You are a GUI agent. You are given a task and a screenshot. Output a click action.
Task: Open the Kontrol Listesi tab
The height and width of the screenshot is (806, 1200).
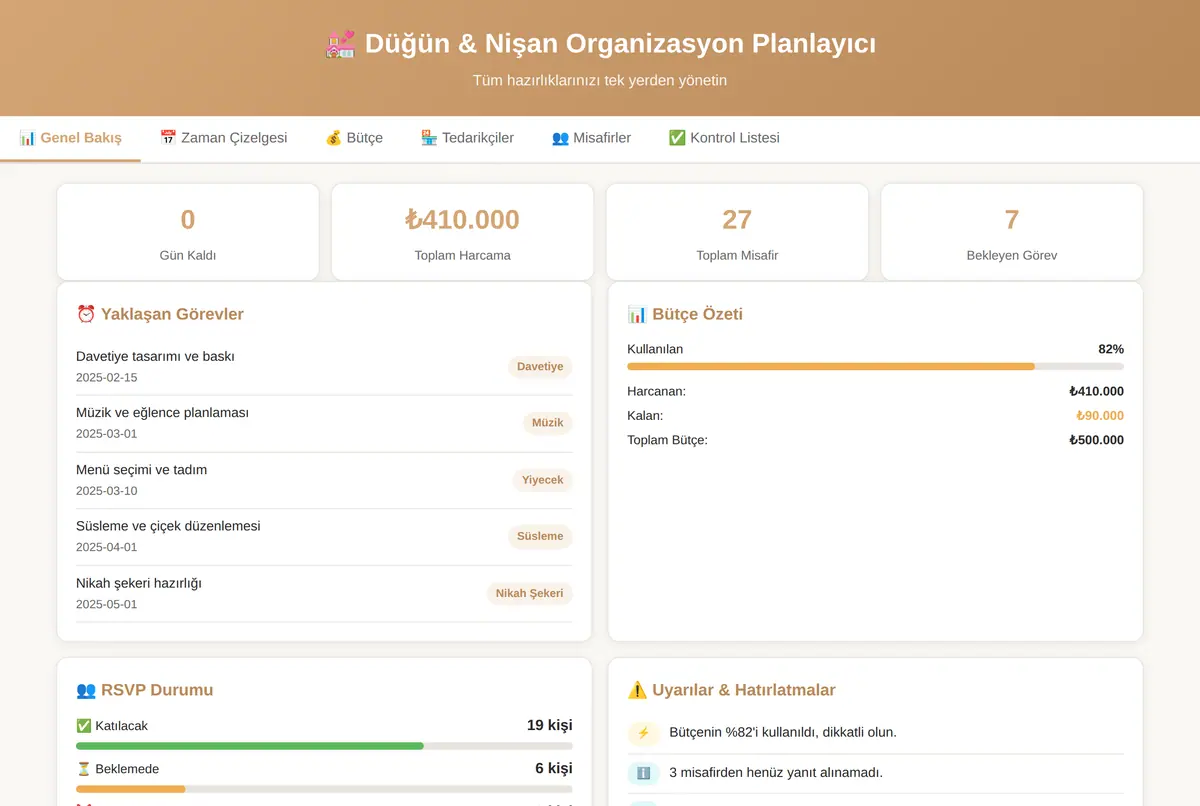click(724, 138)
